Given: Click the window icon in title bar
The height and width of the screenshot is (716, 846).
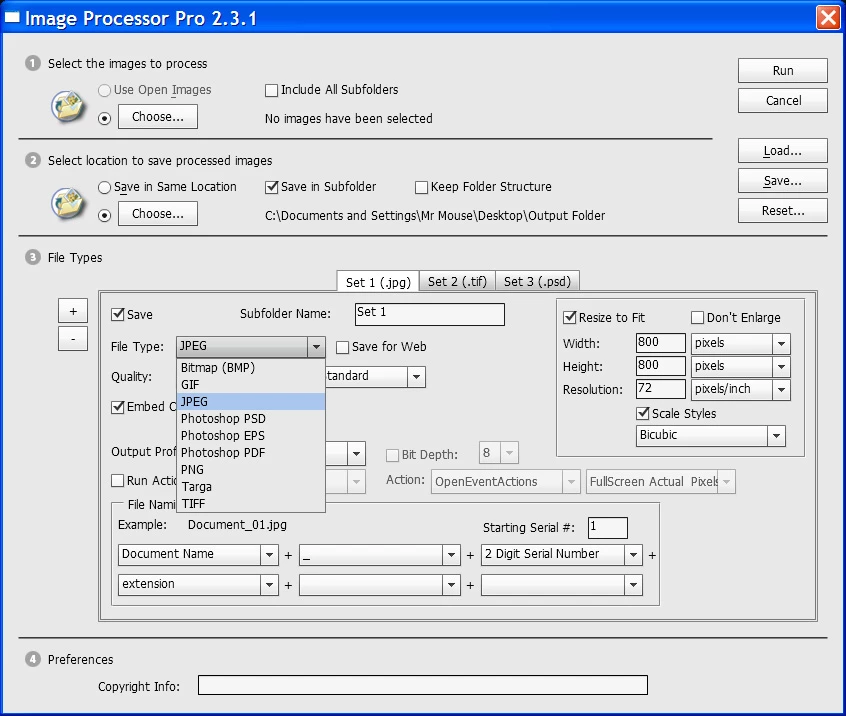Looking at the screenshot, I should coord(12,18).
